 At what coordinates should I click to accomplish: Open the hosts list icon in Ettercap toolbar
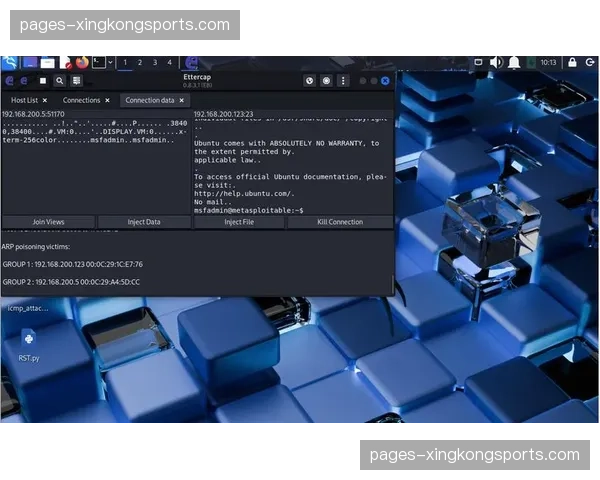tap(77, 81)
